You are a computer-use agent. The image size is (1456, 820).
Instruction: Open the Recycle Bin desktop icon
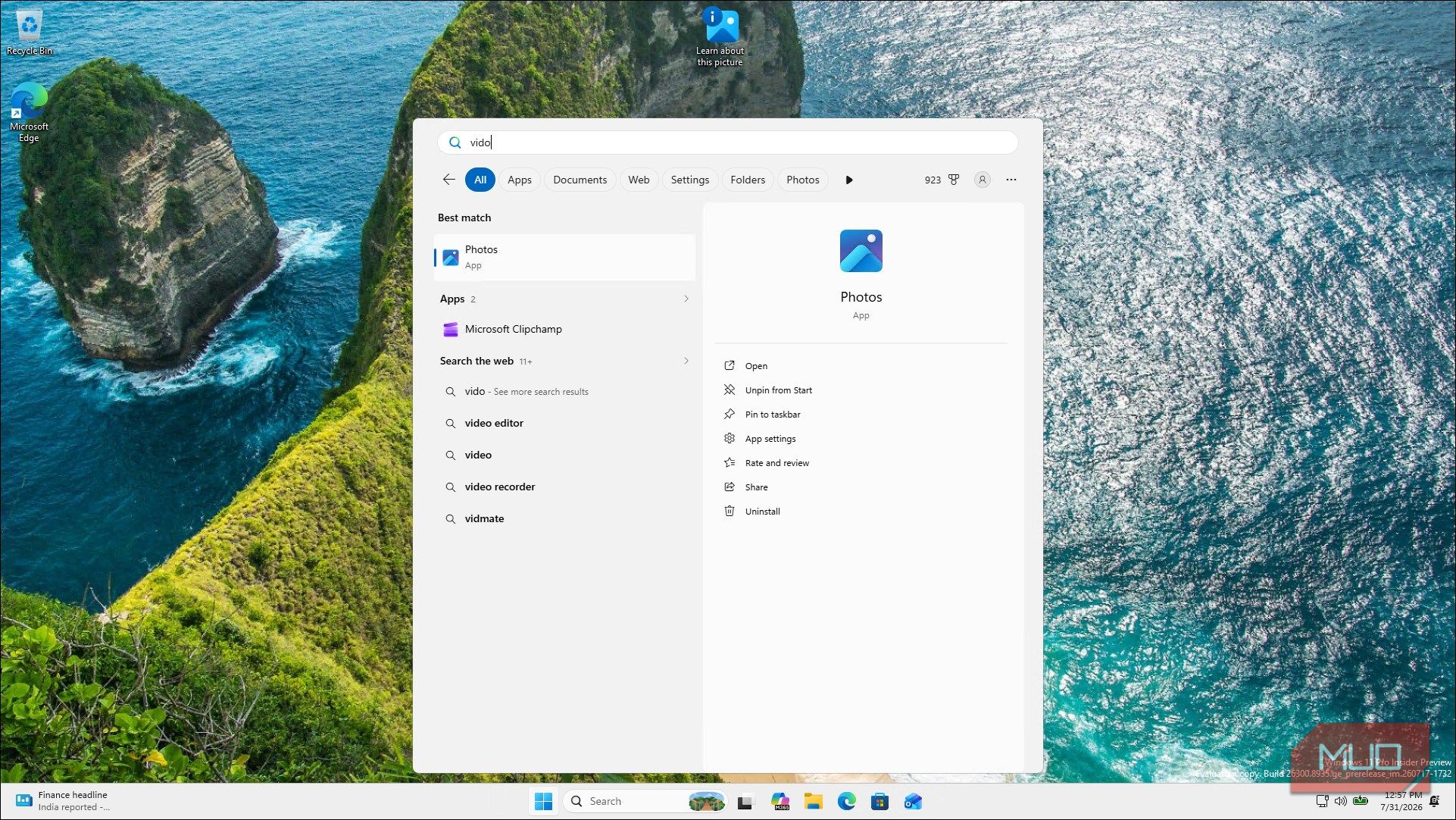(29, 33)
